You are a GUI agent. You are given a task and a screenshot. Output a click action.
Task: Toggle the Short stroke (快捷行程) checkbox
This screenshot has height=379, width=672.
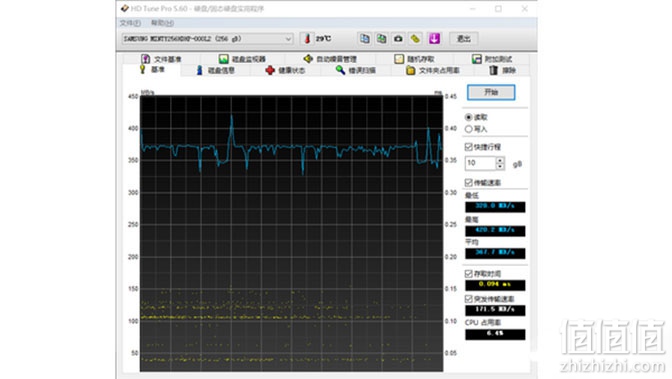click(468, 147)
